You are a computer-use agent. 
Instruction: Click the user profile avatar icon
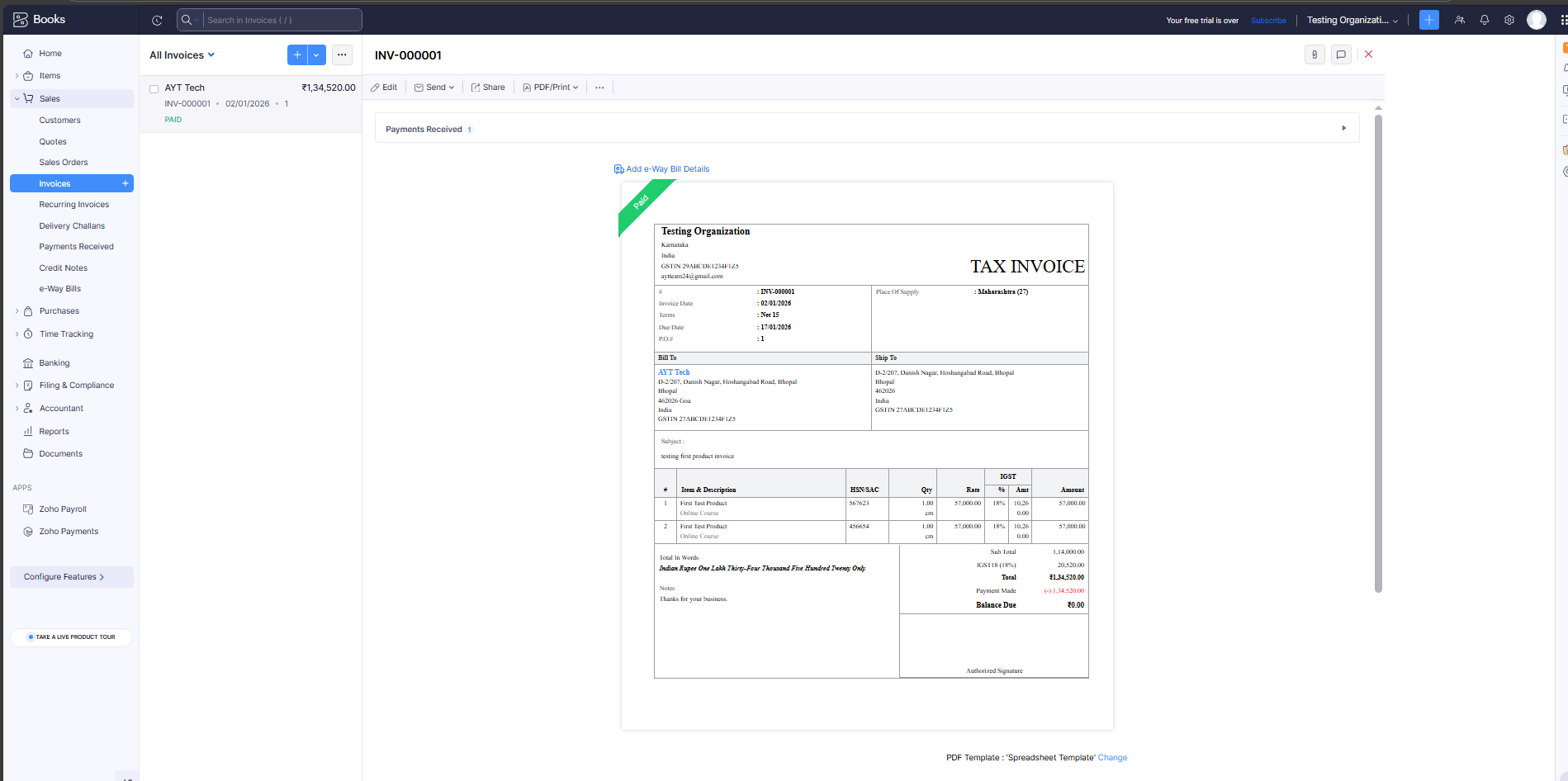pos(1537,19)
